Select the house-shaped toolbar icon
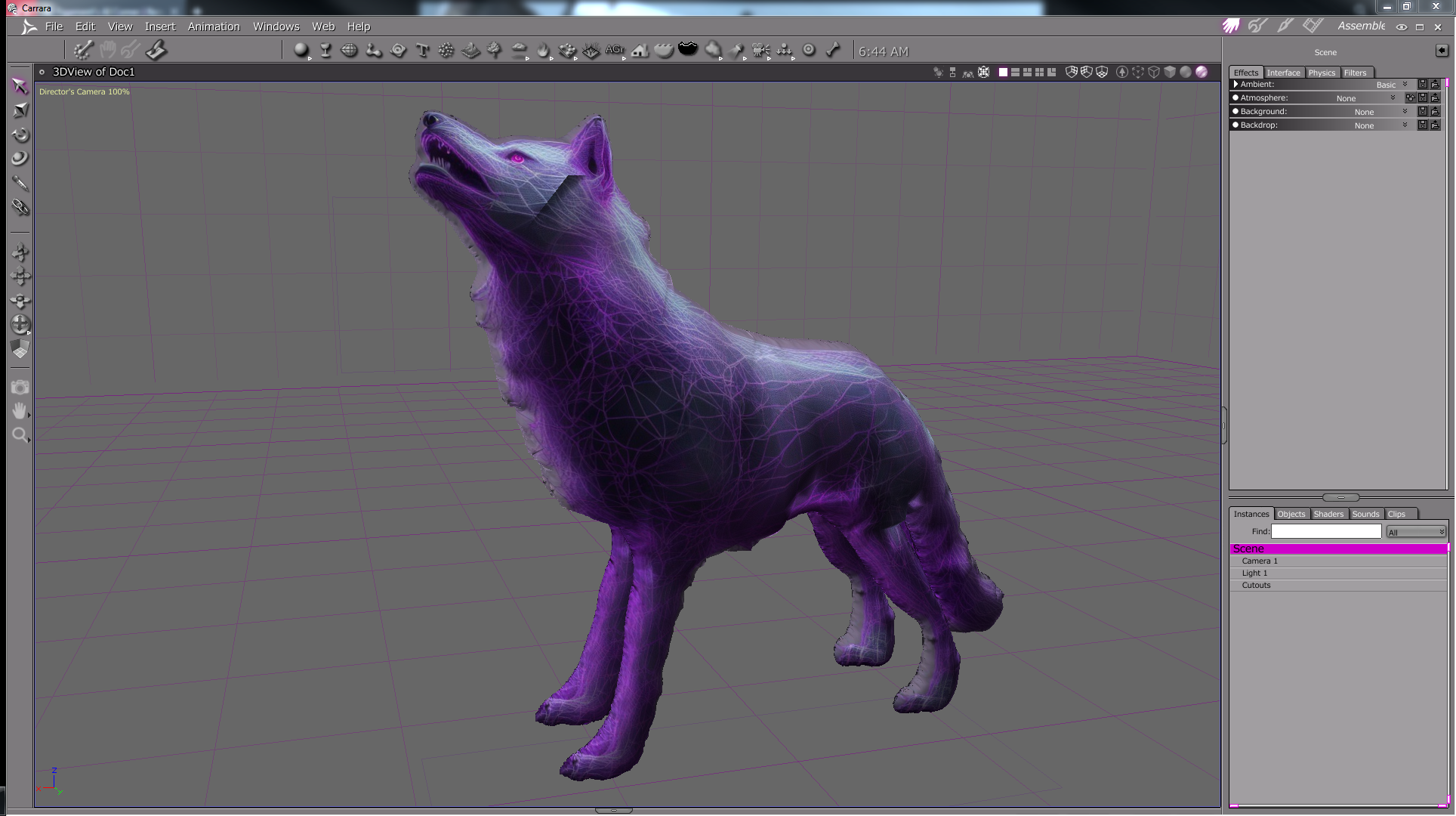1456x816 pixels. pyautogui.click(x=640, y=51)
